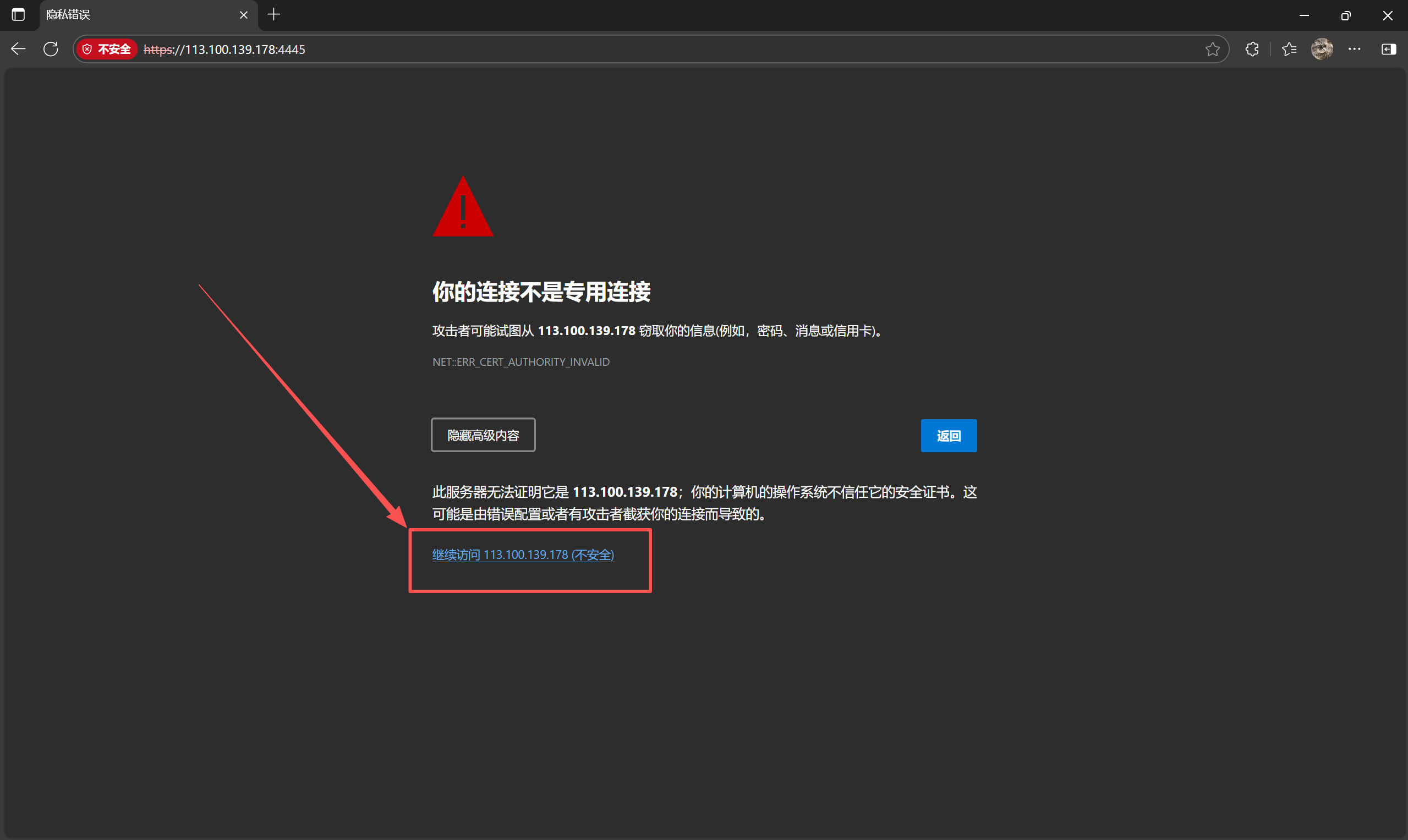Open settings and more ellipsis menu
The width and height of the screenshot is (1408, 840).
(1354, 50)
